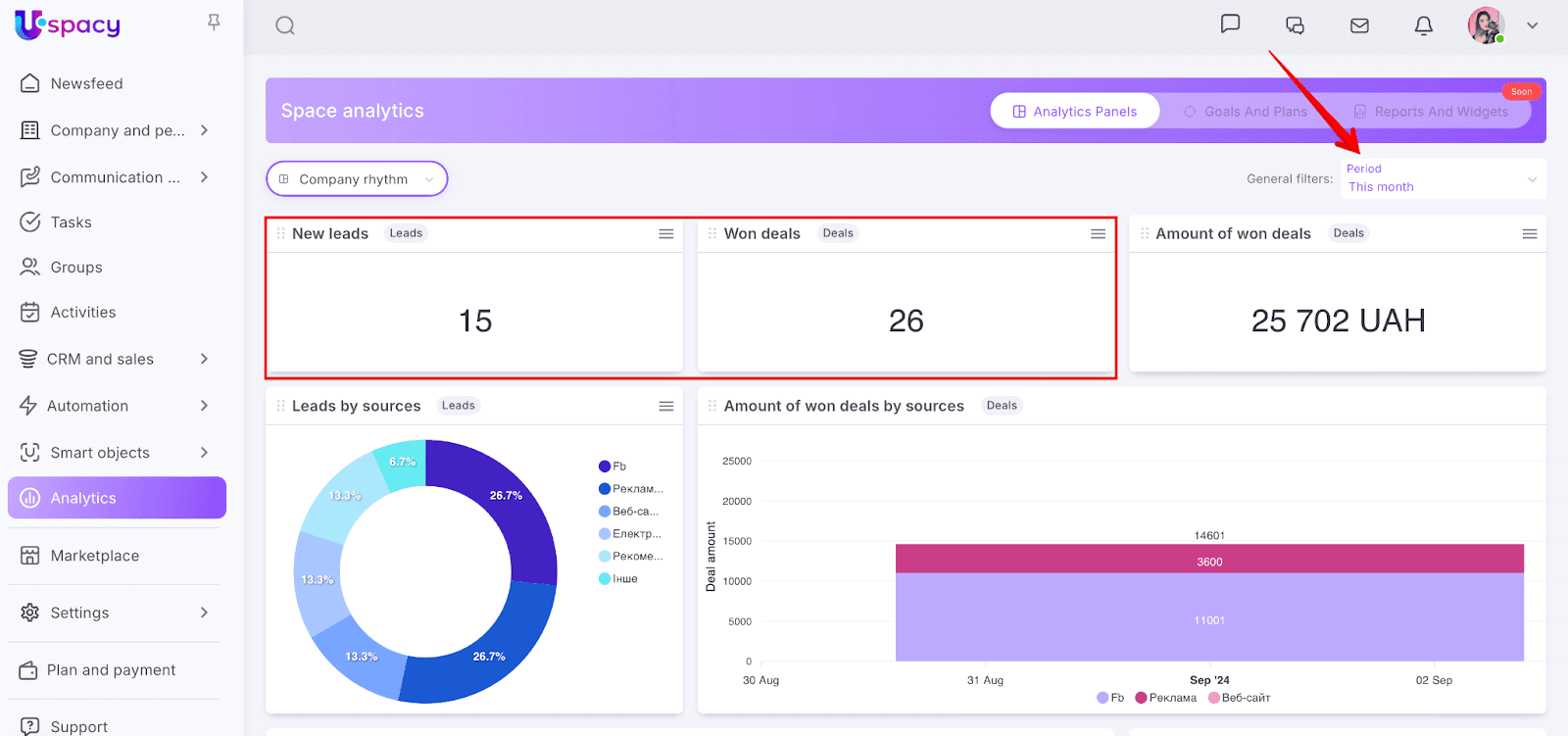The width and height of the screenshot is (1568, 736).
Task: Open Newsfeed from the sidebar
Action: point(86,84)
